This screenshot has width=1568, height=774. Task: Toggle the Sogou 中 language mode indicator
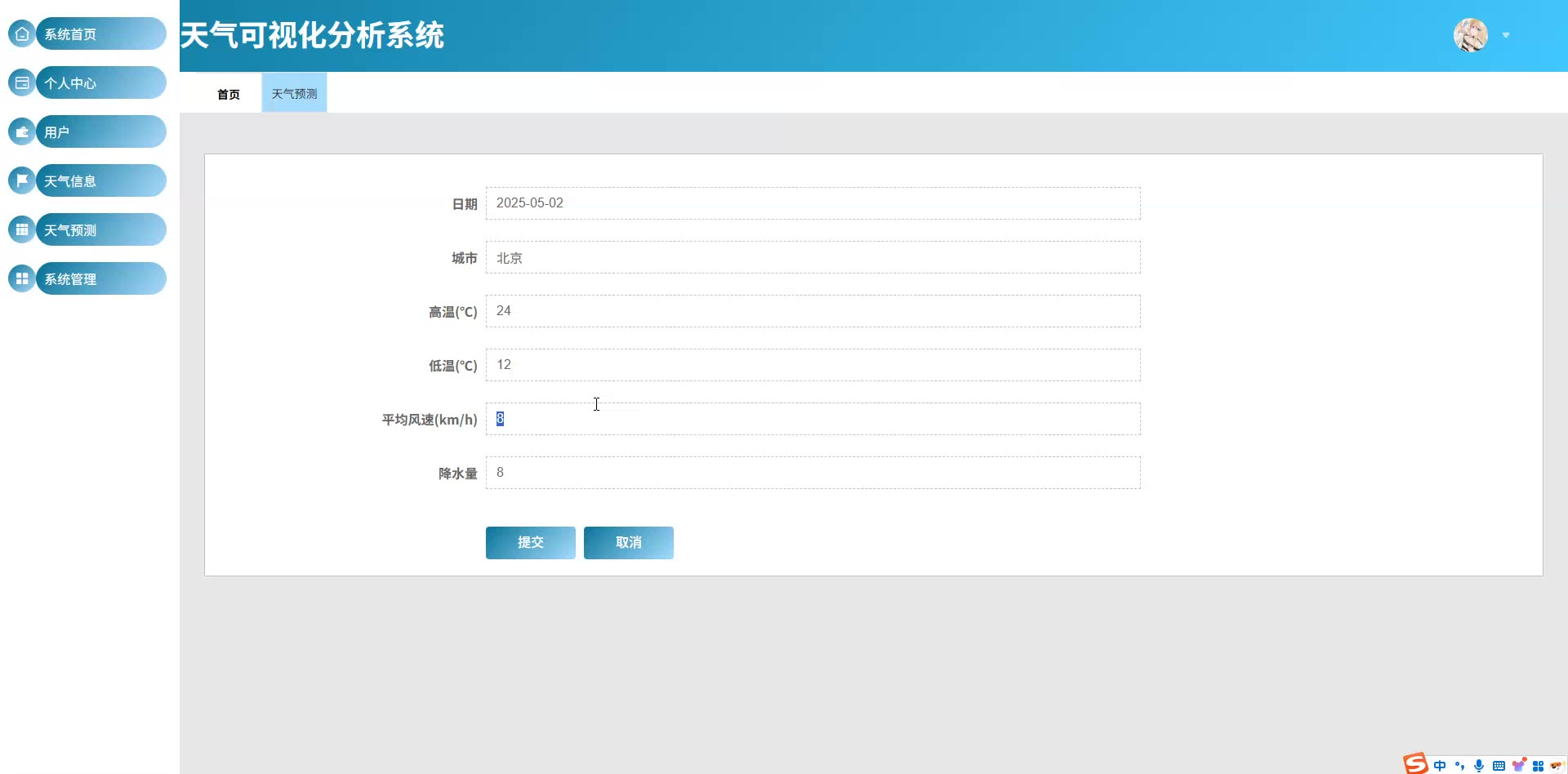(1440, 766)
